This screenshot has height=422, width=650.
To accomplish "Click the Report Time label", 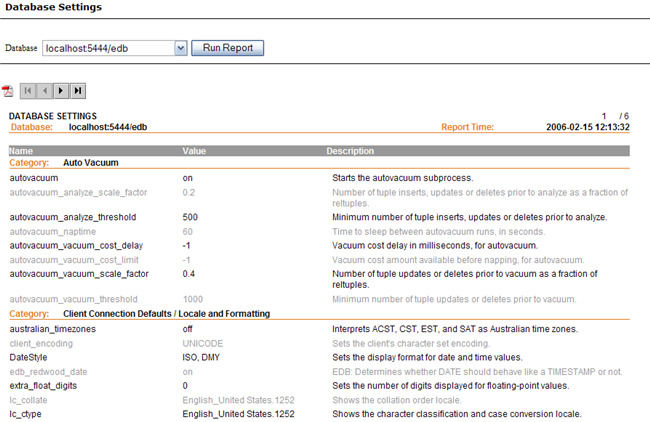I will (467, 127).
